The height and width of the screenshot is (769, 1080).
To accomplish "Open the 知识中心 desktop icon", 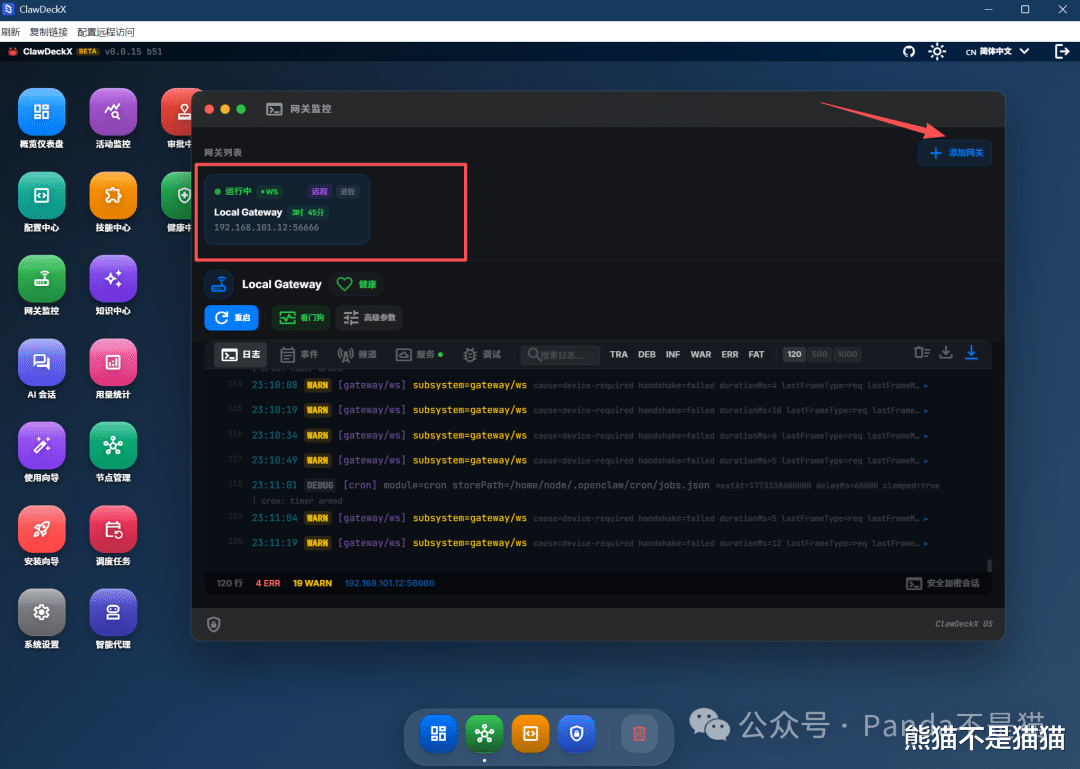I will pos(113,279).
